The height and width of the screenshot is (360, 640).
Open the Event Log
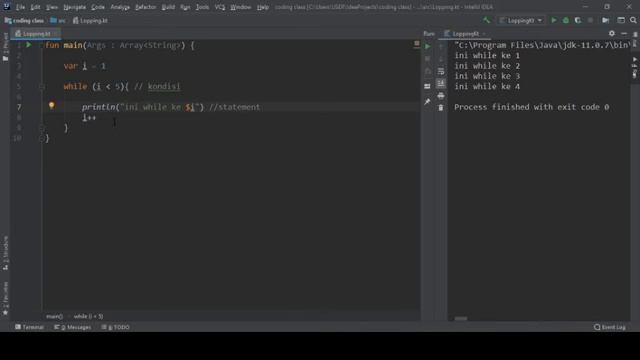click(x=610, y=327)
